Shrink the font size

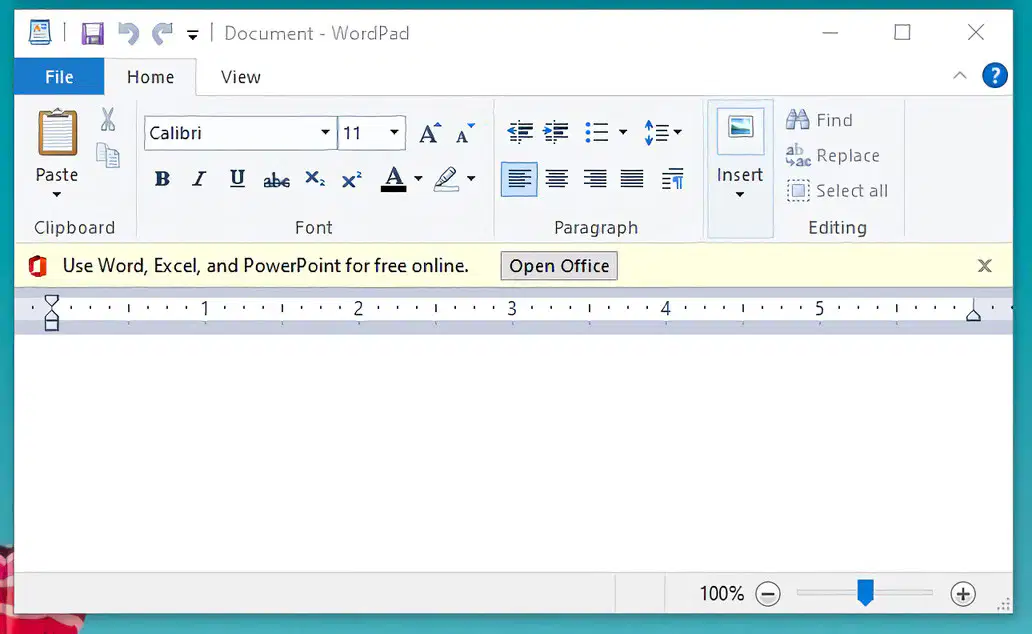(x=465, y=133)
